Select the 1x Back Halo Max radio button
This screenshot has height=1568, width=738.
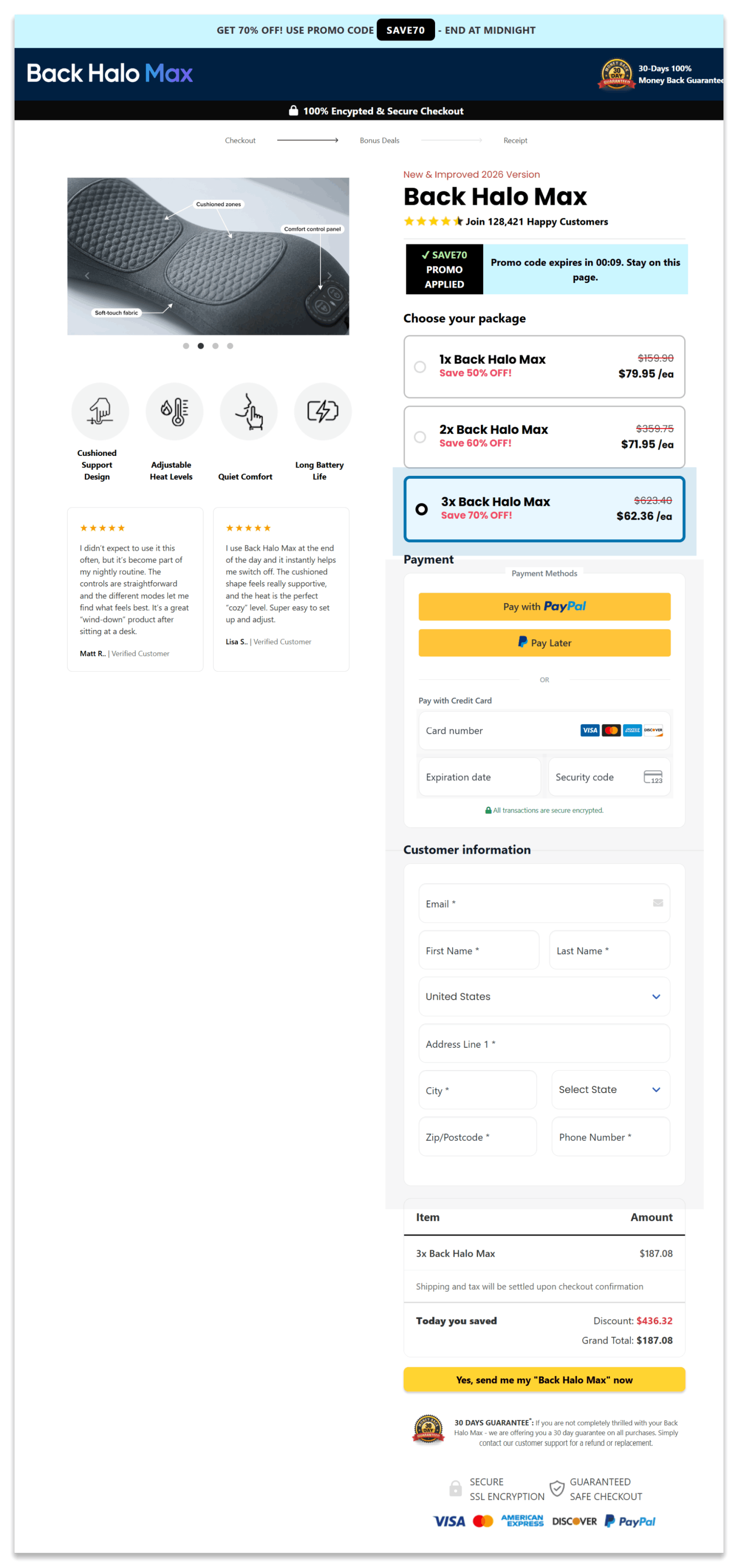(420, 367)
